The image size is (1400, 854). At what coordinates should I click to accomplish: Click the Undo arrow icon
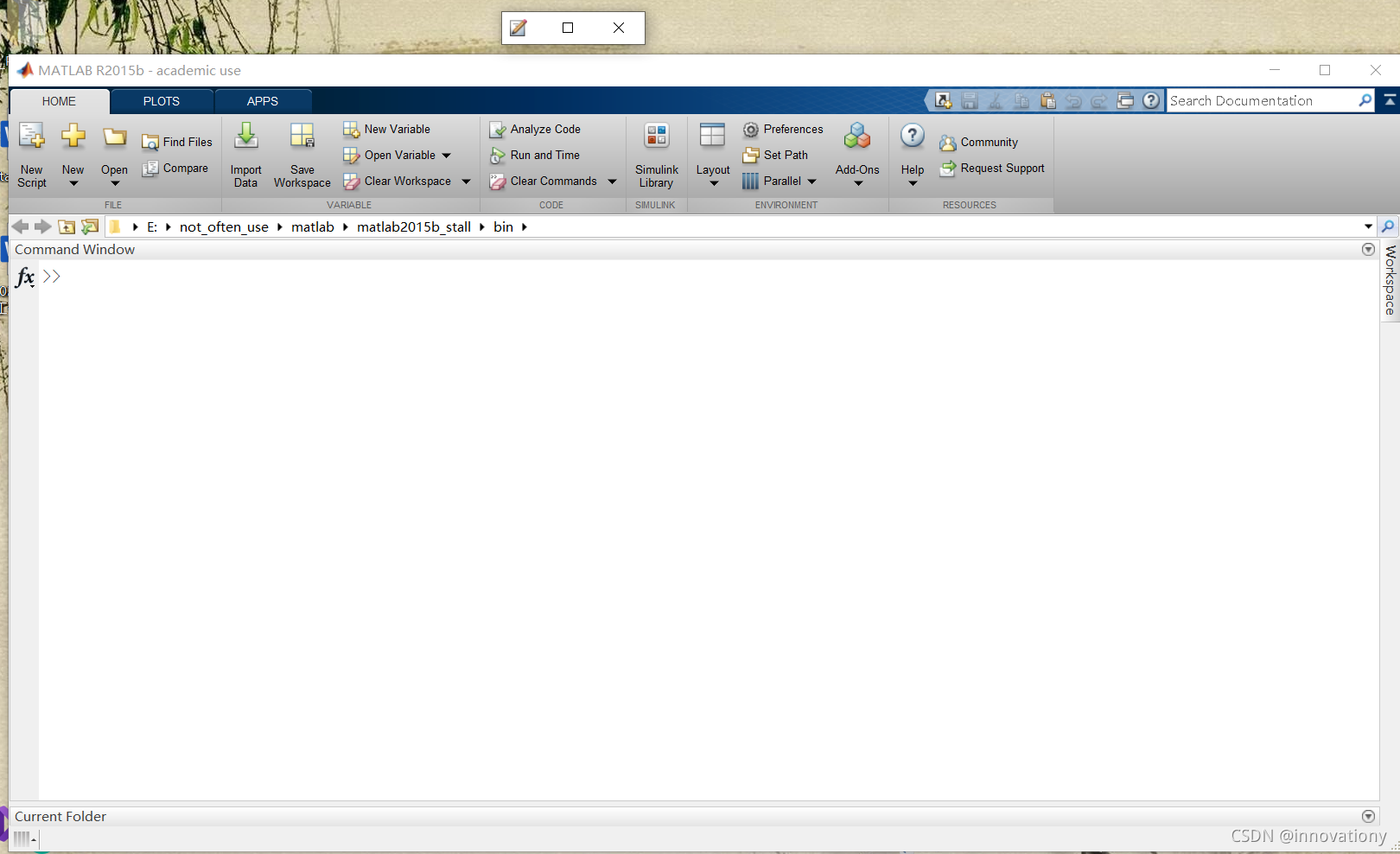(x=1073, y=101)
